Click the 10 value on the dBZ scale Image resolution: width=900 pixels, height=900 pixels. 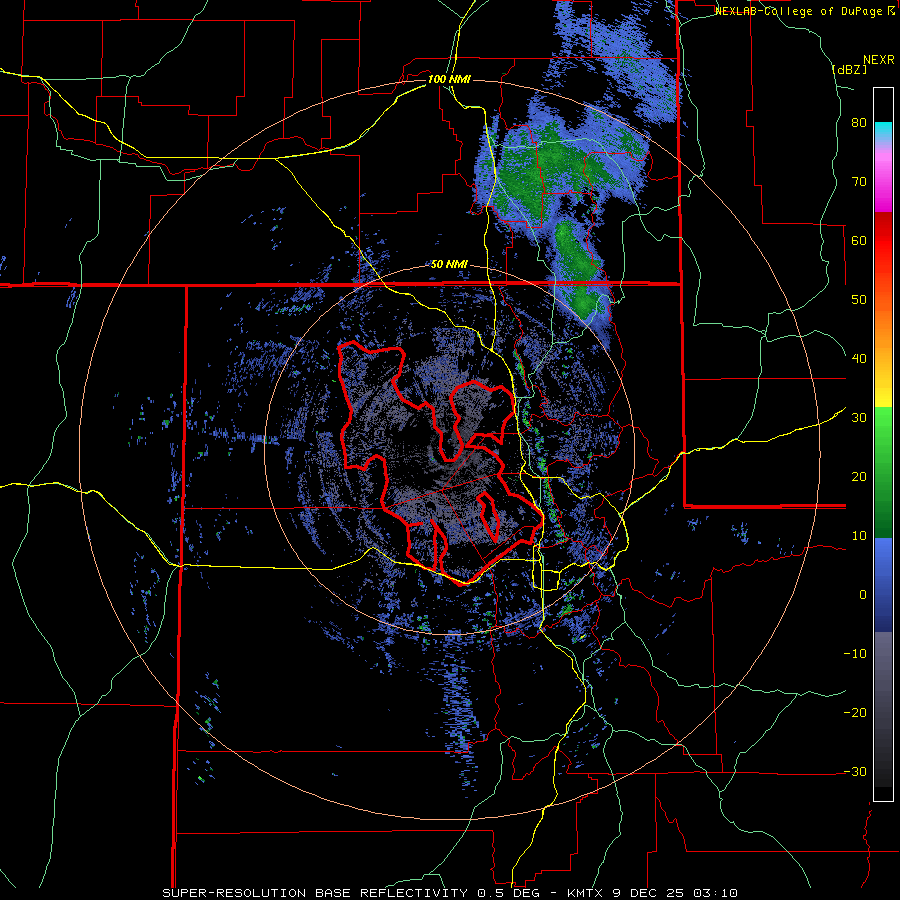click(x=859, y=536)
